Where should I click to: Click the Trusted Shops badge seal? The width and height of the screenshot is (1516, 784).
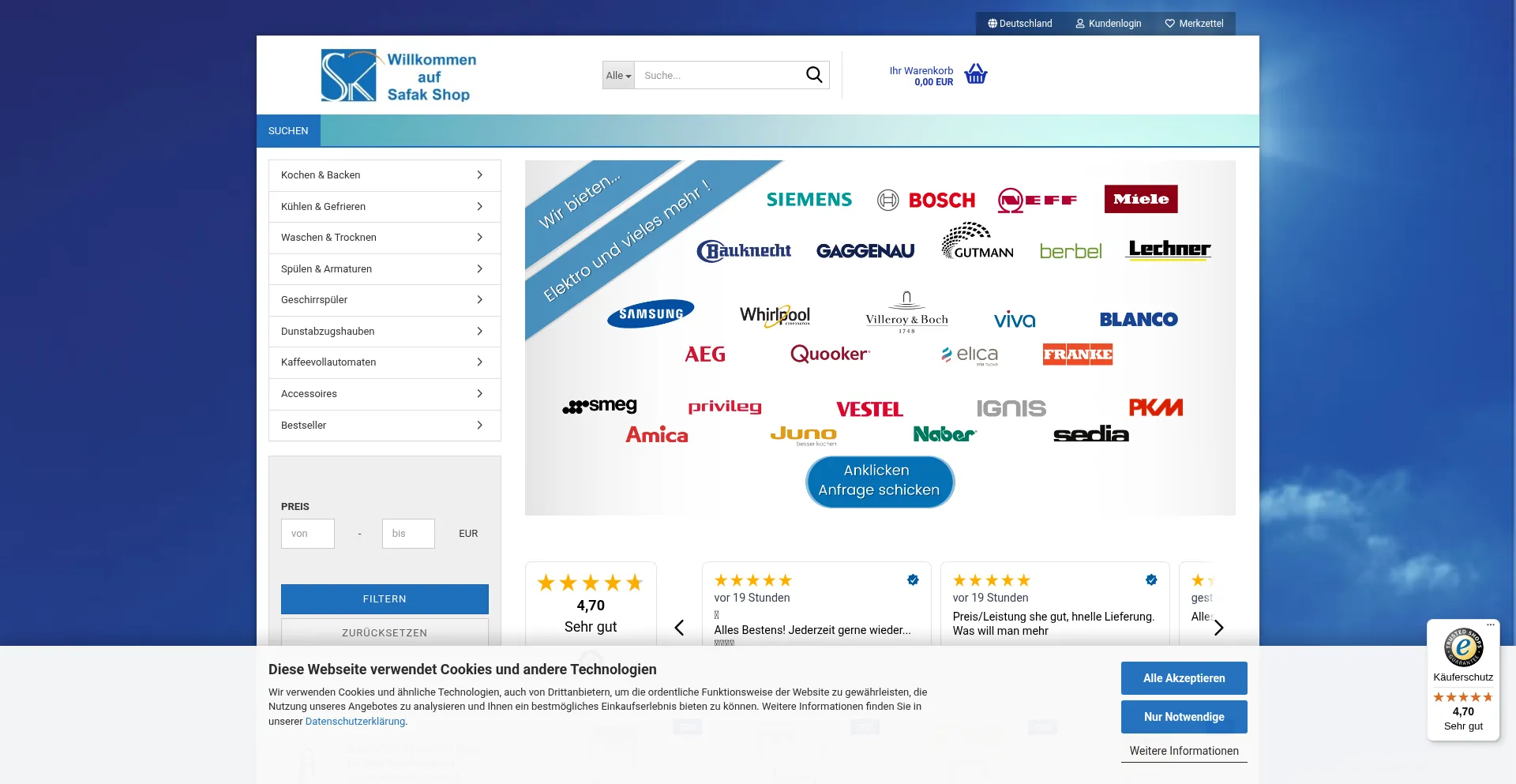click(x=1463, y=647)
